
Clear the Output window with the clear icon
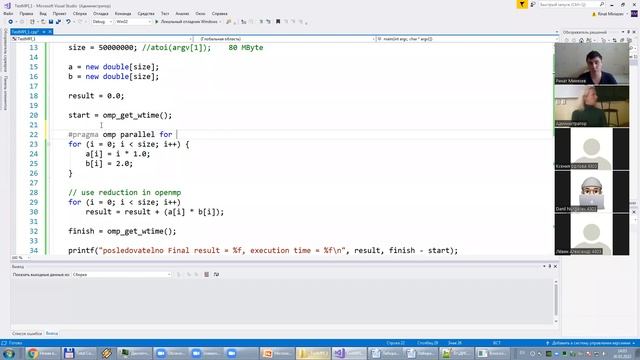207,275
